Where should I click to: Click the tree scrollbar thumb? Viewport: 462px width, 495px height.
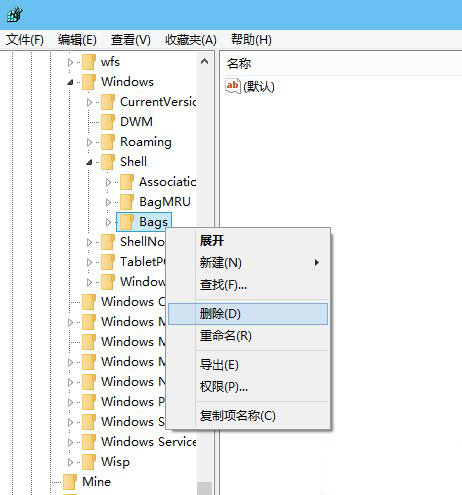(205, 488)
